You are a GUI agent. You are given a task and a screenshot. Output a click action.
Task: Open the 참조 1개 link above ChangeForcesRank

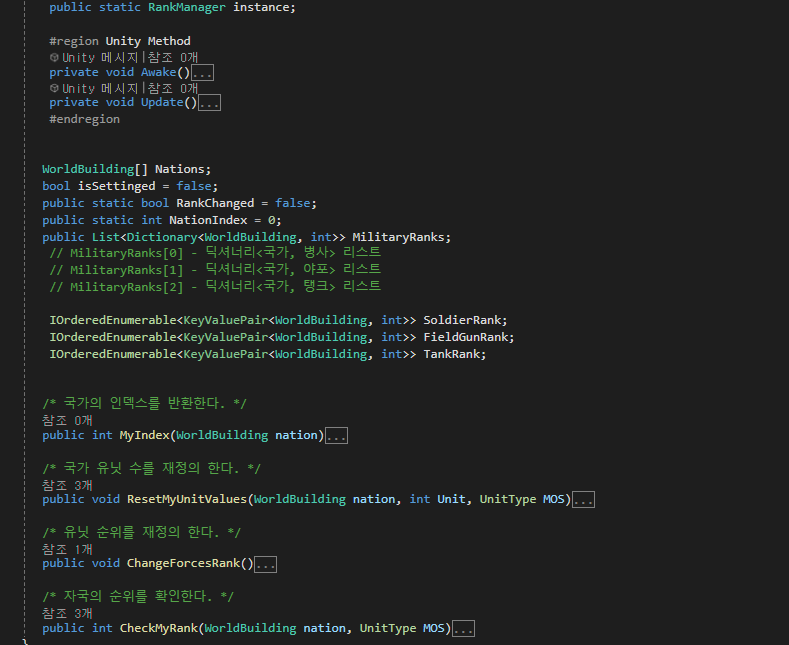tap(67, 549)
